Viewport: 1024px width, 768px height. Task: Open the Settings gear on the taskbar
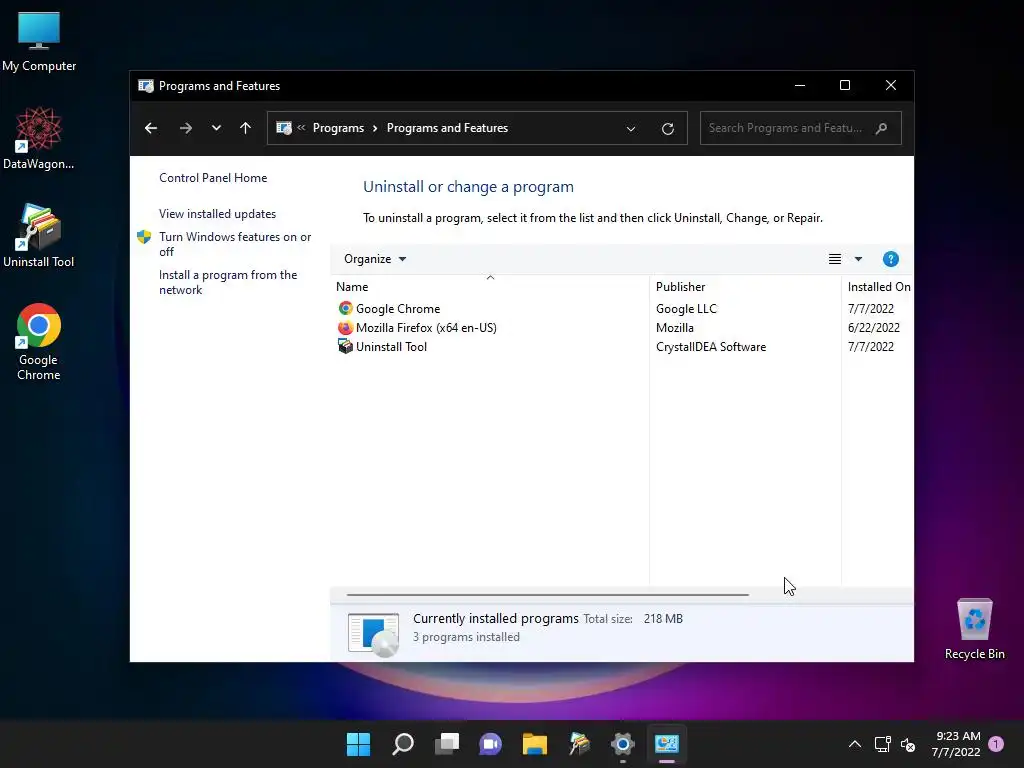[x=622, y=744]
